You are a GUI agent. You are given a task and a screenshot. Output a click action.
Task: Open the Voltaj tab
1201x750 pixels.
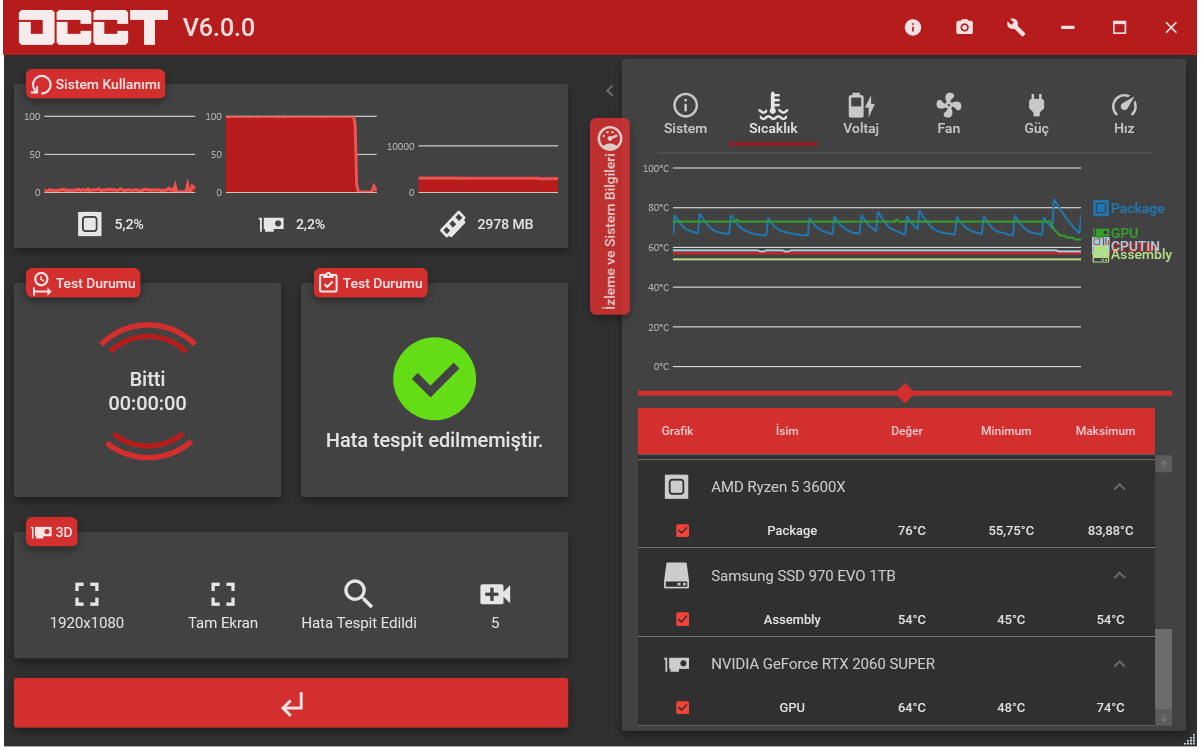click(x=861, y=115)
